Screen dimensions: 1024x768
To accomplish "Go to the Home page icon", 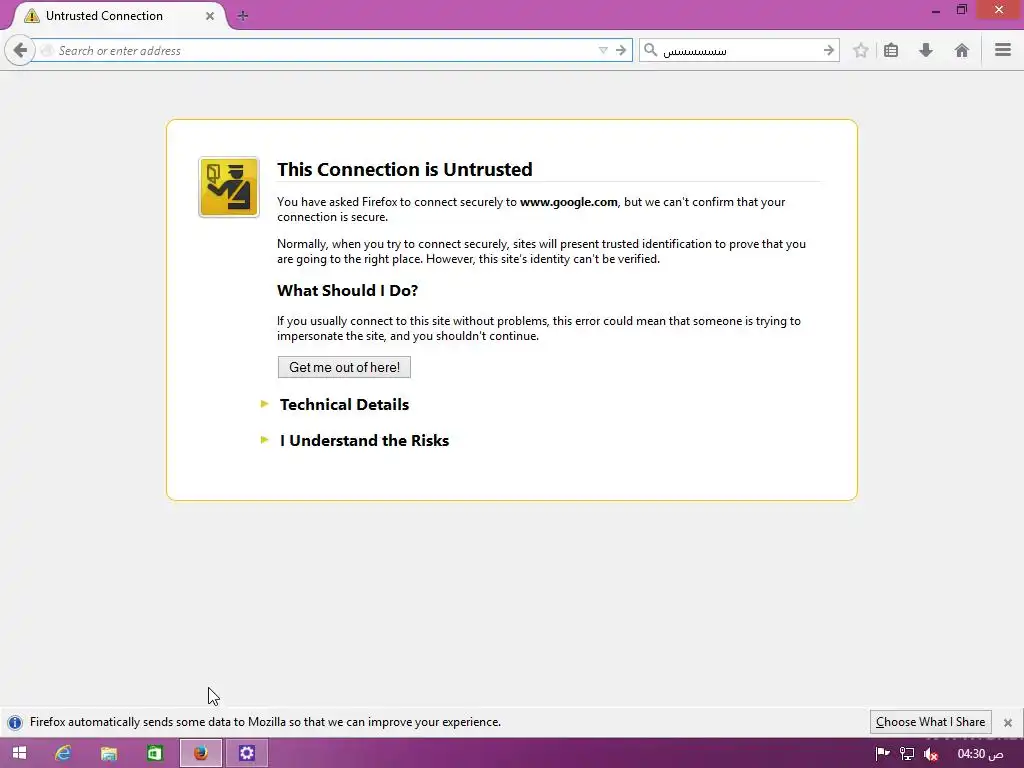I will tap(961, 50).
